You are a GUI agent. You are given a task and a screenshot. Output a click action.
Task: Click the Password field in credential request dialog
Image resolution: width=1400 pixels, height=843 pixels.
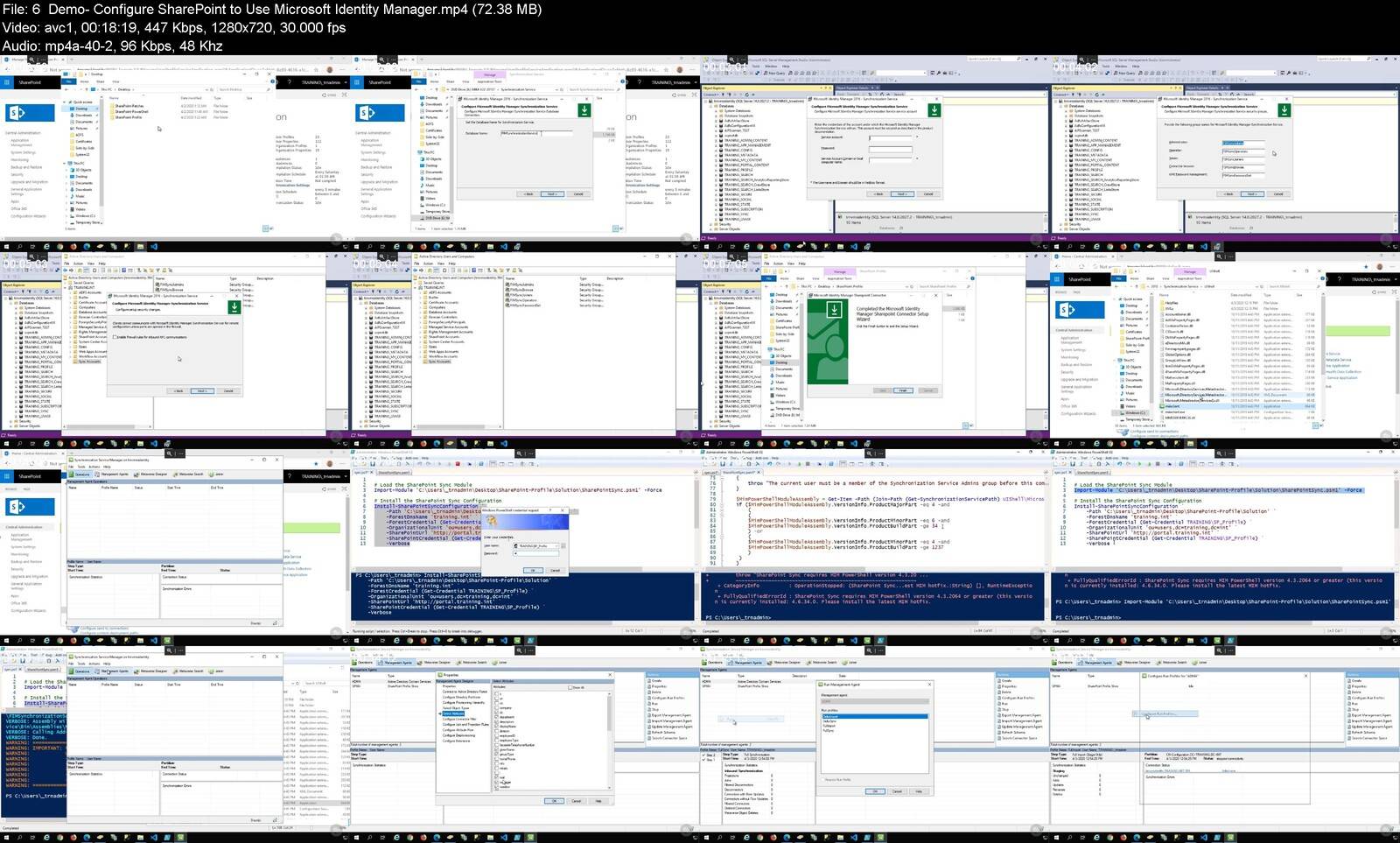pos(537,553)
